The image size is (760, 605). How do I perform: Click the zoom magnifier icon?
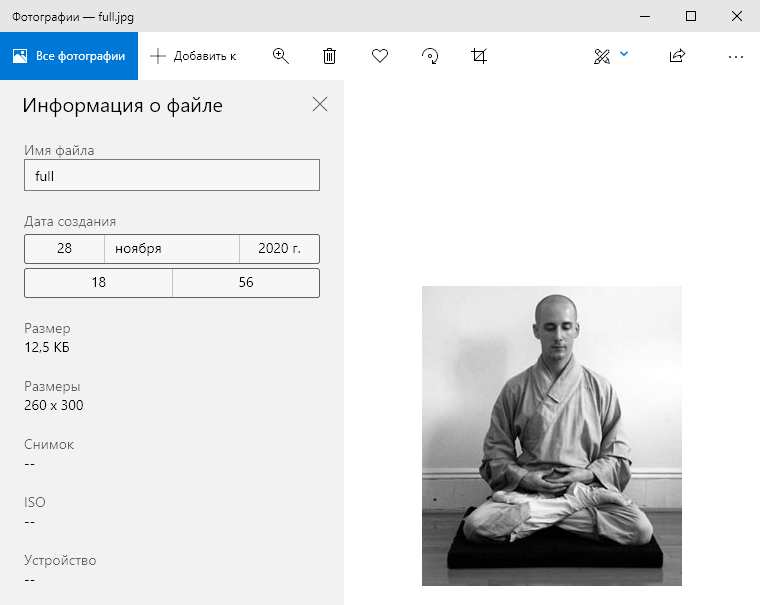click(280, 56)
